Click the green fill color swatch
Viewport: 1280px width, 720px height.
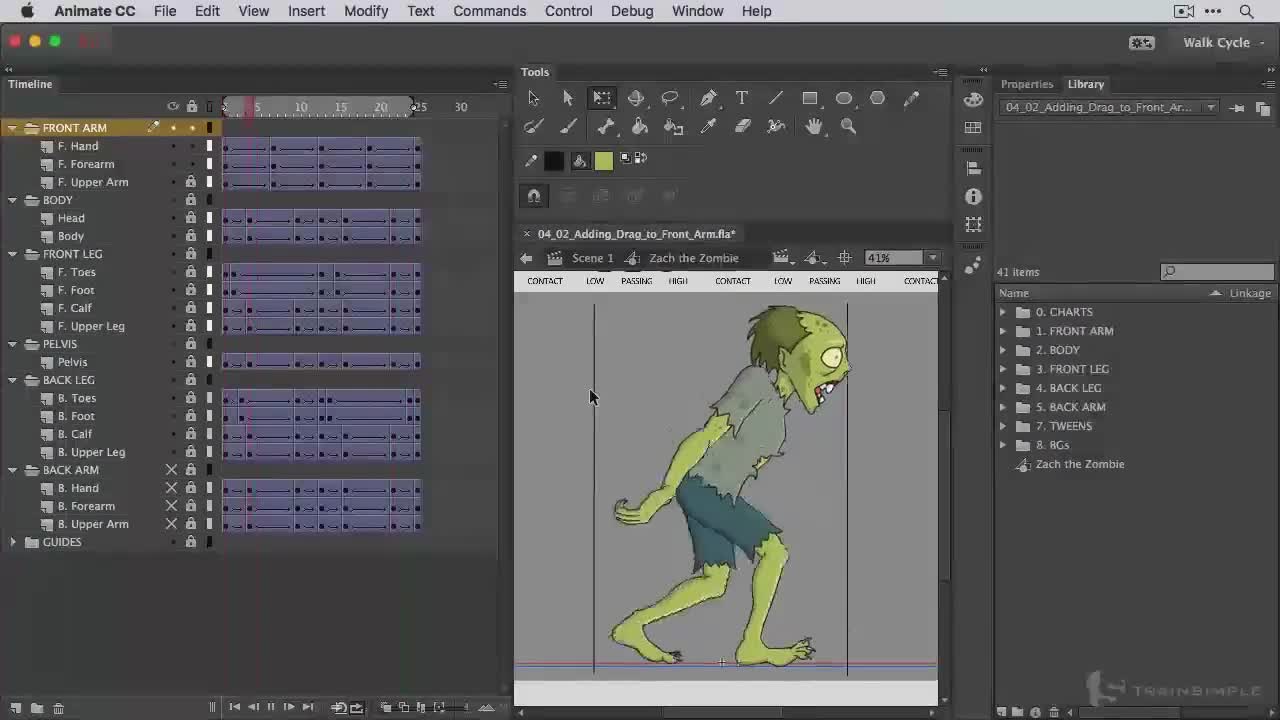point(603,160)
